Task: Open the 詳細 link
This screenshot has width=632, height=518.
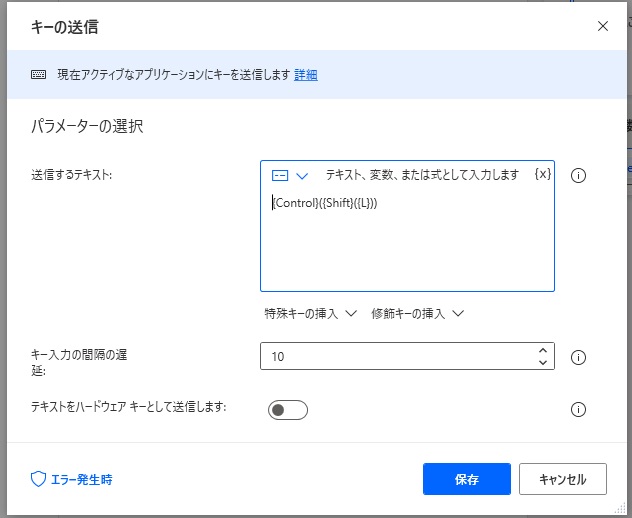Action: [306, 75]
